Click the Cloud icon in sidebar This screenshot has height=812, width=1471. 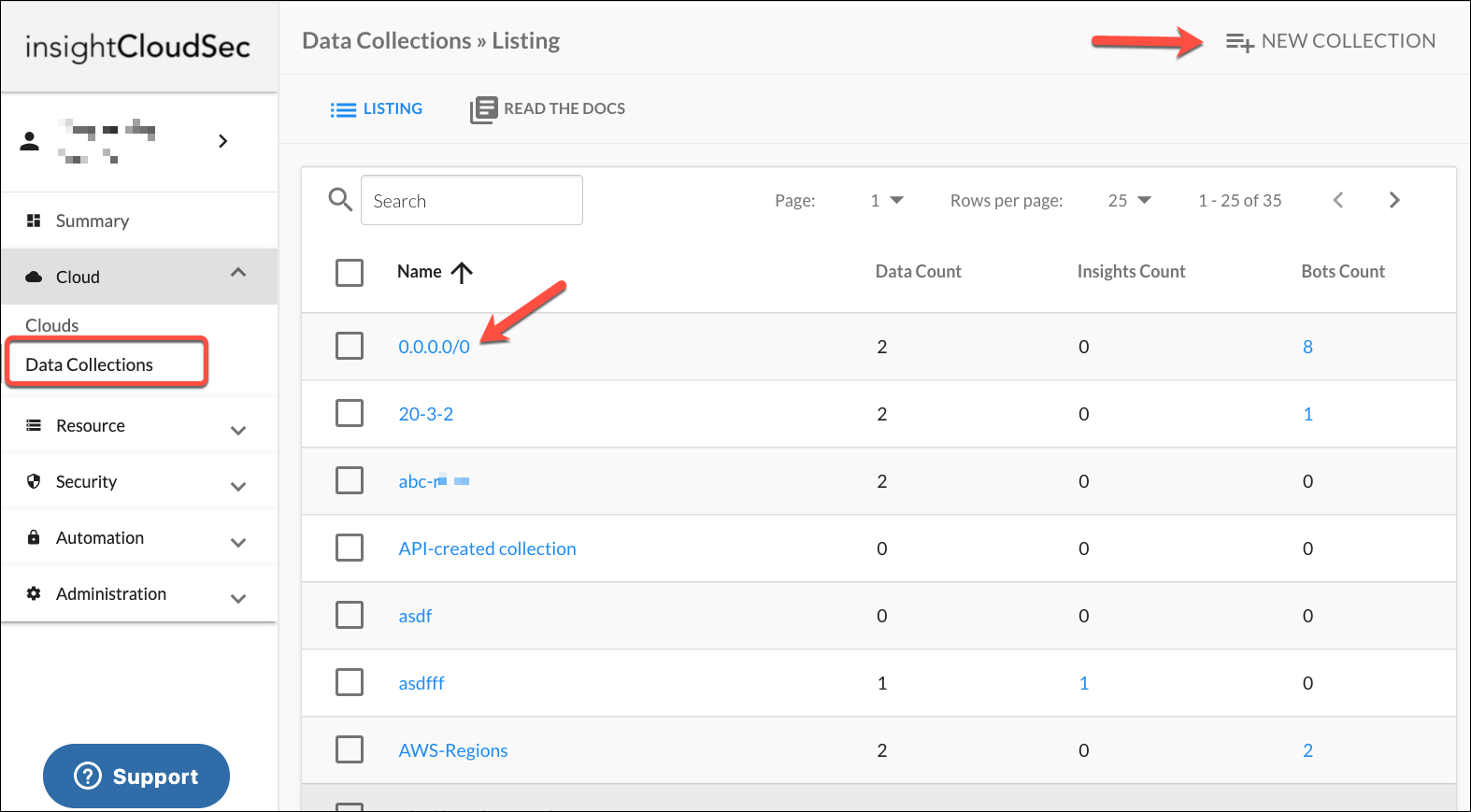click(34, 277)
